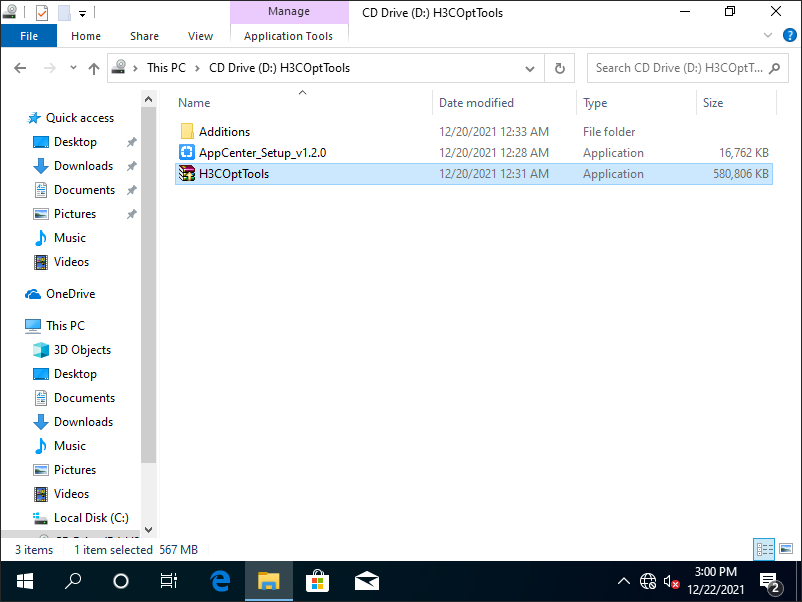Click This PC in the address bar

click(x=166, y=68)
